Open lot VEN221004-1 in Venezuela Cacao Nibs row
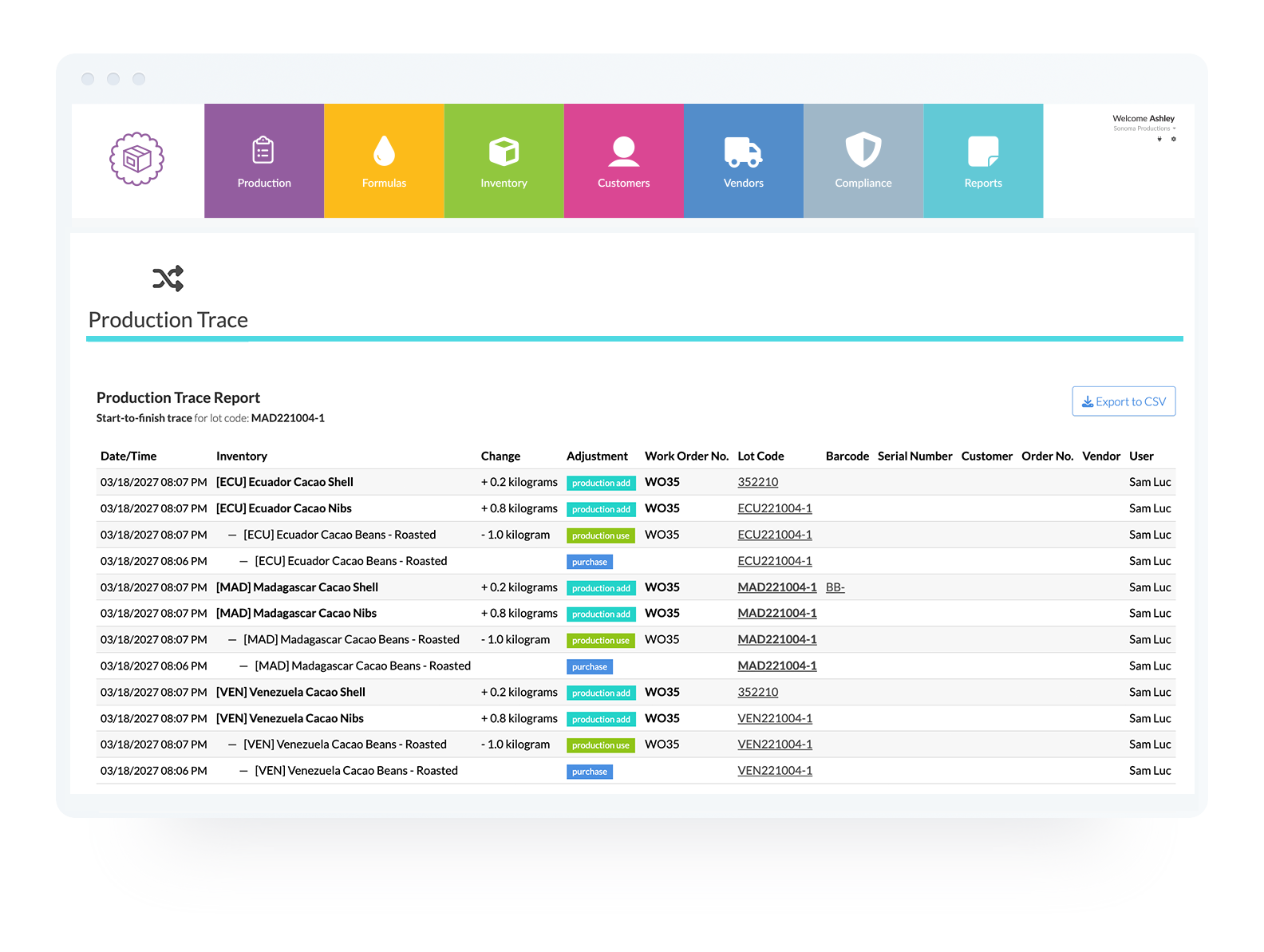Viewport: 1264px width, 952px height. 775,718
